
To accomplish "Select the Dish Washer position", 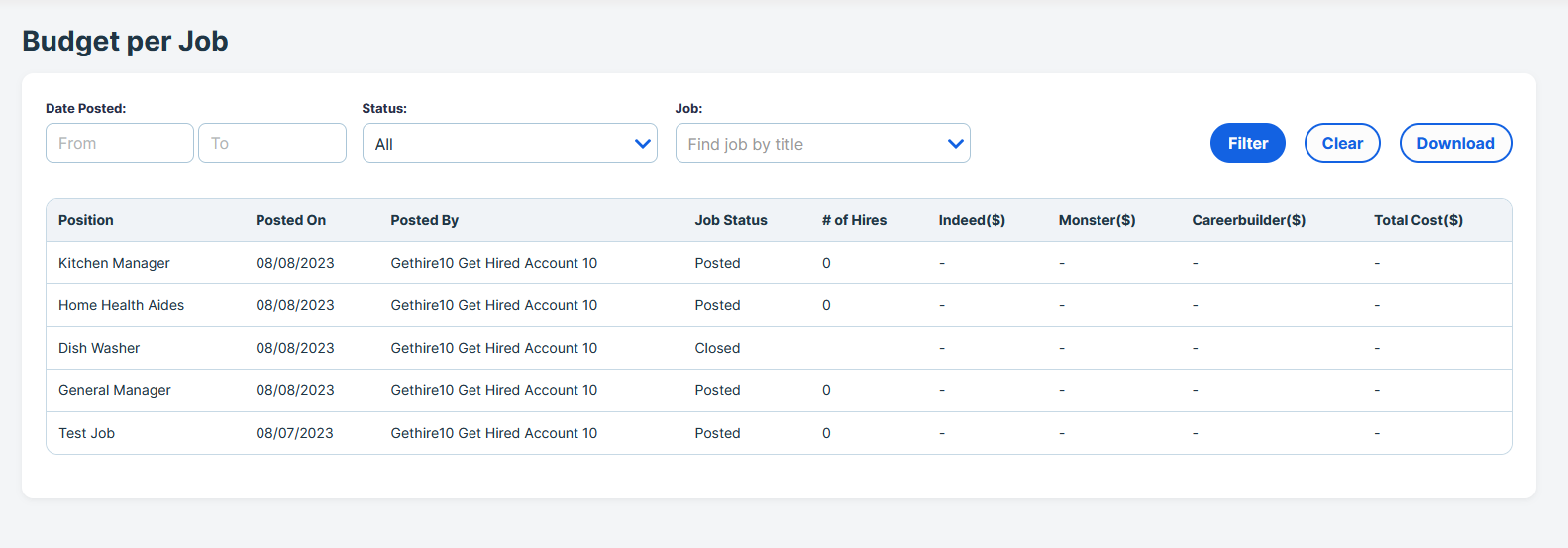I will [99, 348].
